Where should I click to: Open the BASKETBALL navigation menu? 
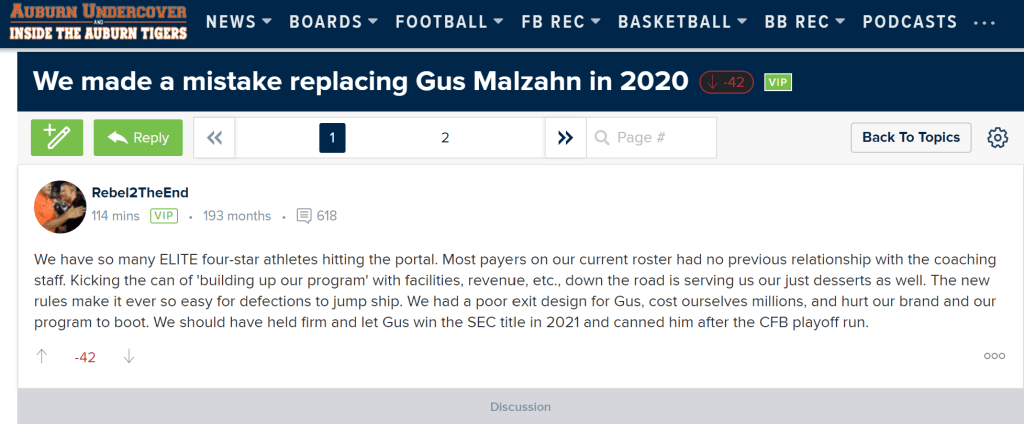[x=684, y=22]
